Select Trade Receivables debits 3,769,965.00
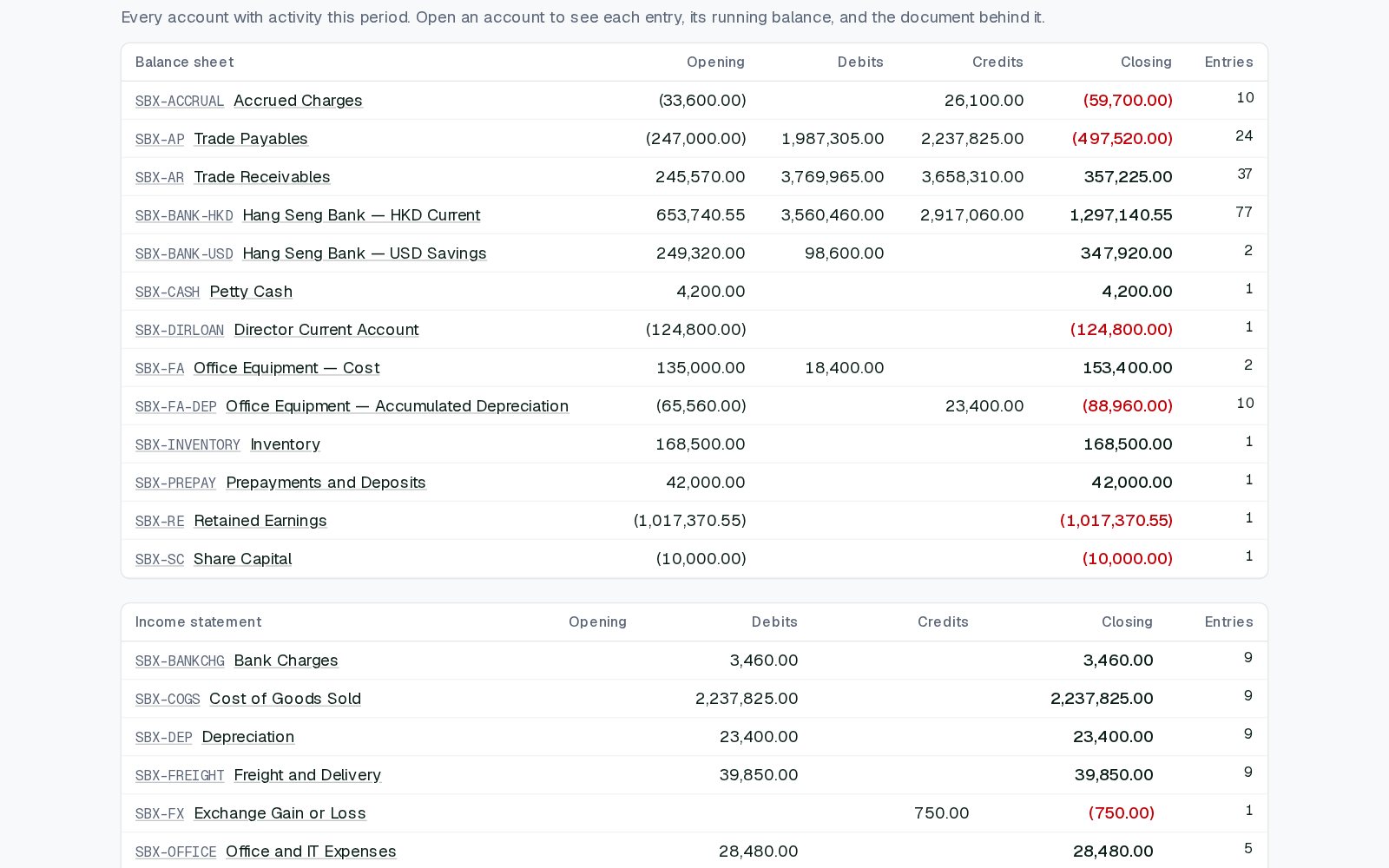This screenshot has width=1389, height=868. (x=833, y=177)
